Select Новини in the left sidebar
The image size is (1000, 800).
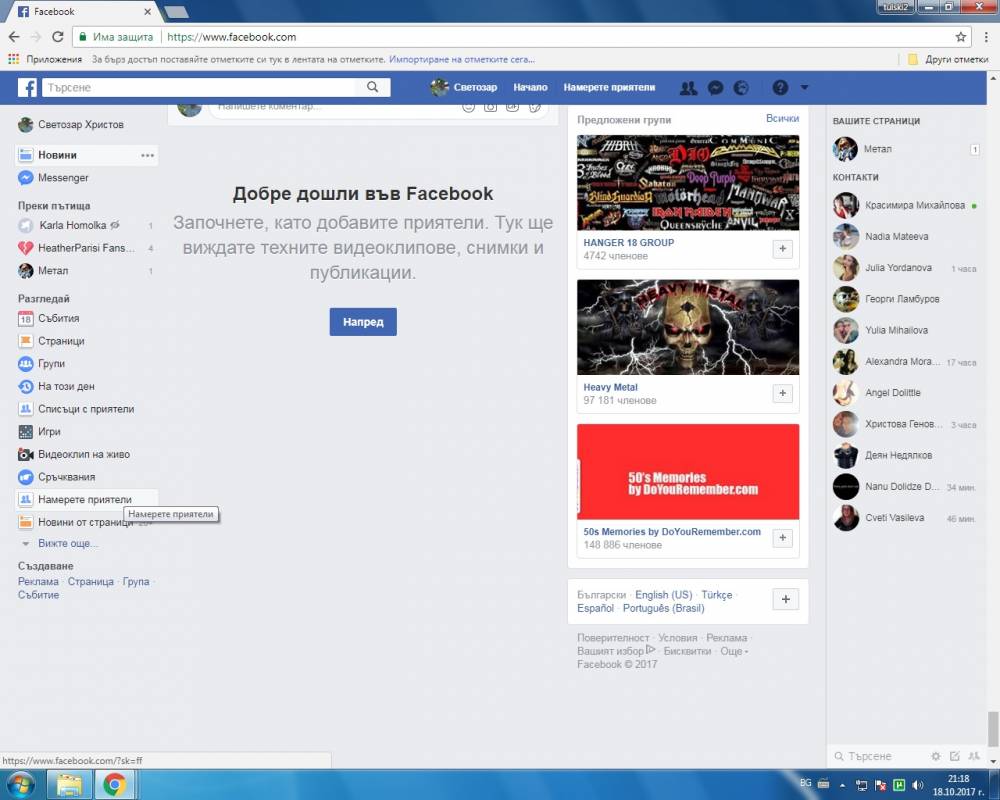[x=86, y=155]
